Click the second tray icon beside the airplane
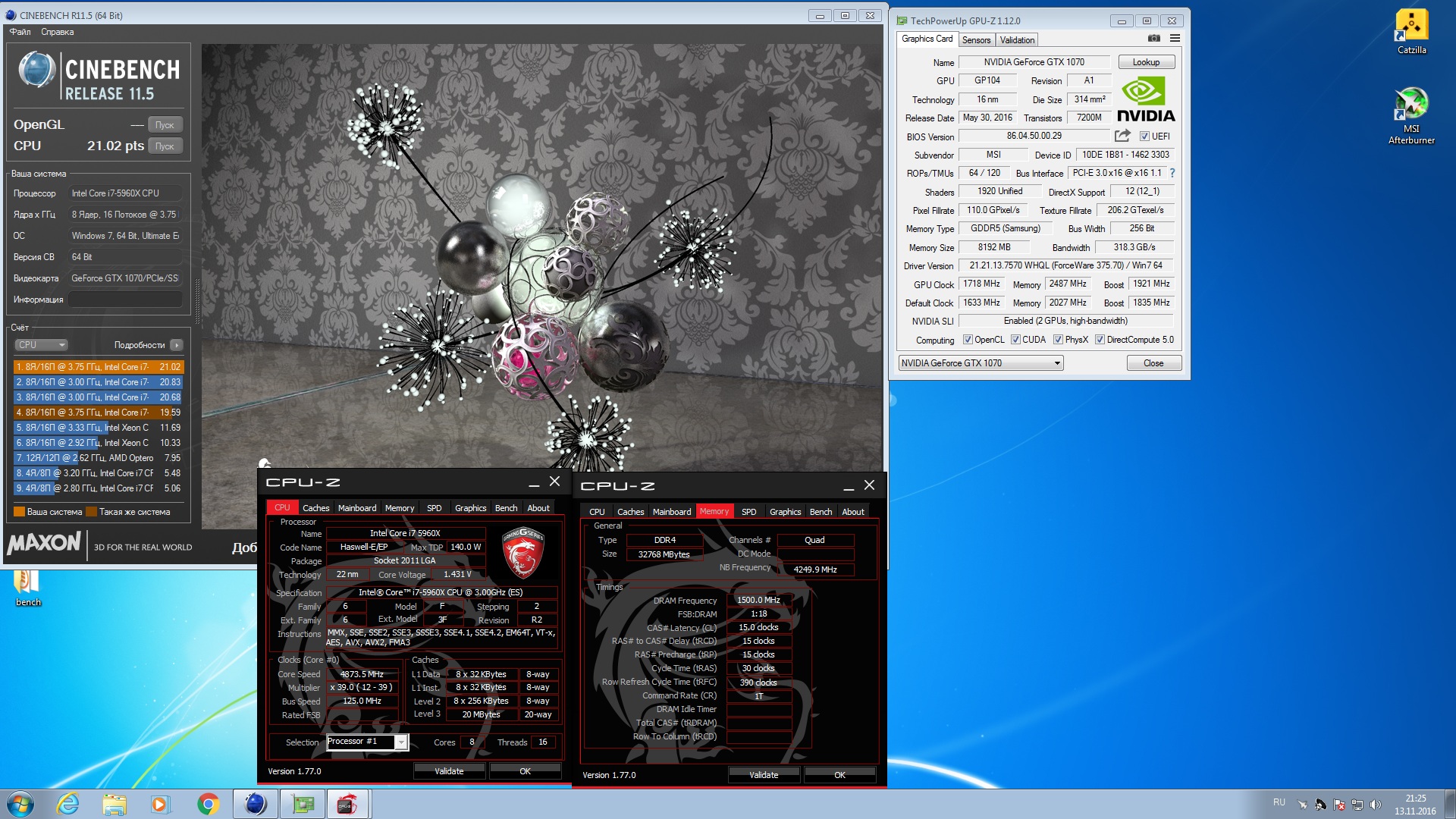1456x819 pixels. pyautogui.click(x=1320, y=805)
